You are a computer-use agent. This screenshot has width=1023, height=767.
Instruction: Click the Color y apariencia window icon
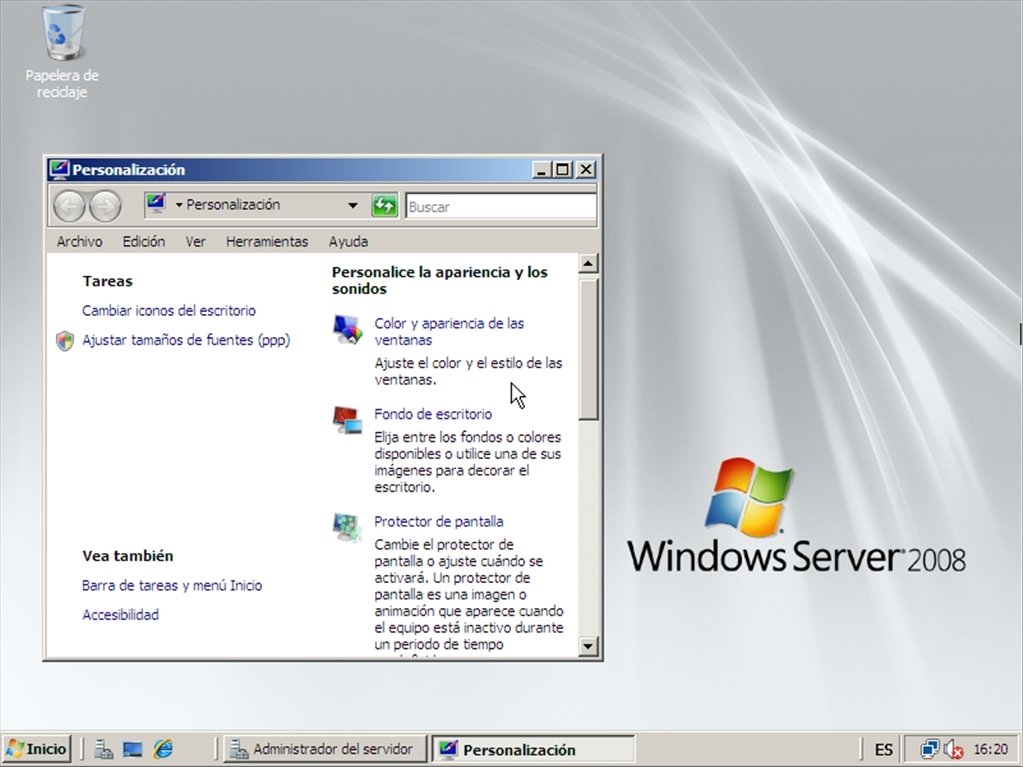click(x=347, y=329)
